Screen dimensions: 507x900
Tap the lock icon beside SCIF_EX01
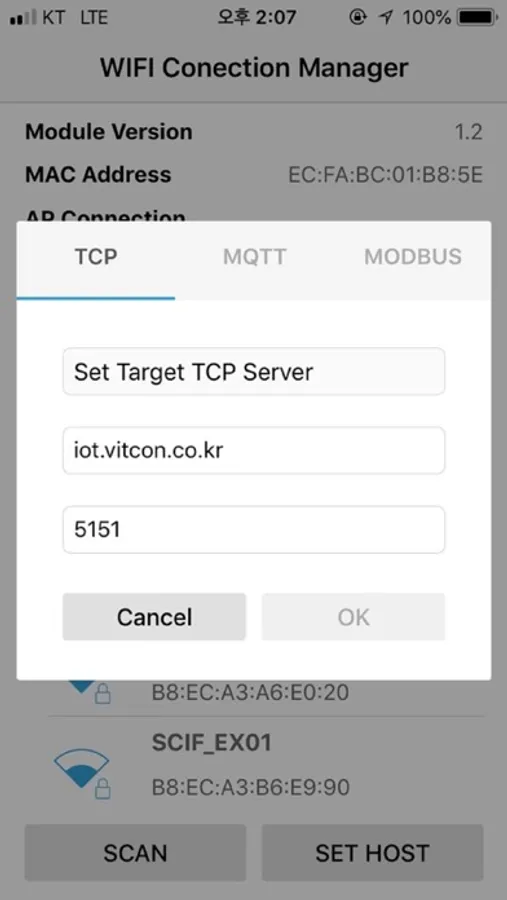(103, 789)
